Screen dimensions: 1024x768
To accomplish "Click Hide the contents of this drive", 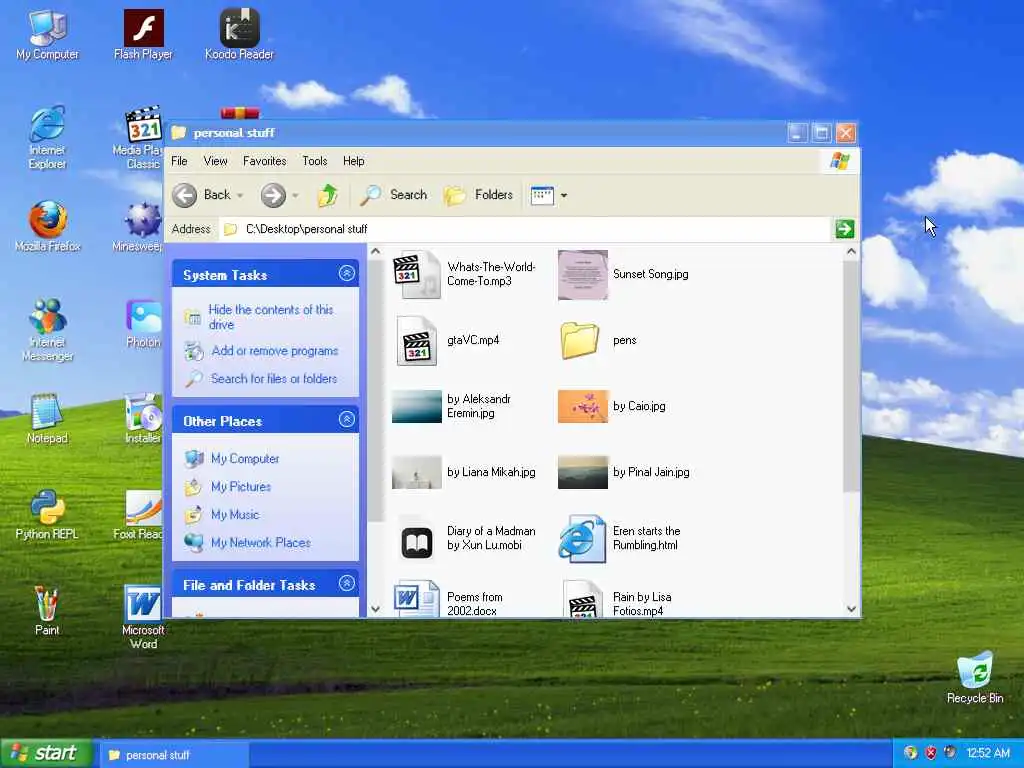I will tap(271, 317).
